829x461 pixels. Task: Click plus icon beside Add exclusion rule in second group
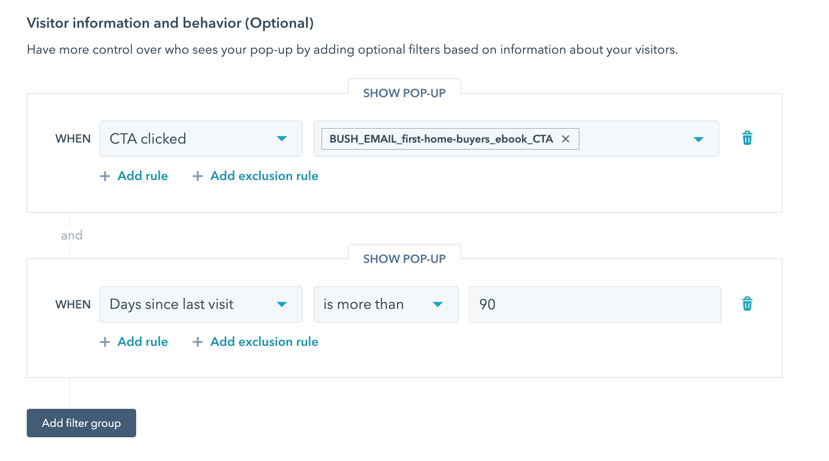(x=197, y=342)
